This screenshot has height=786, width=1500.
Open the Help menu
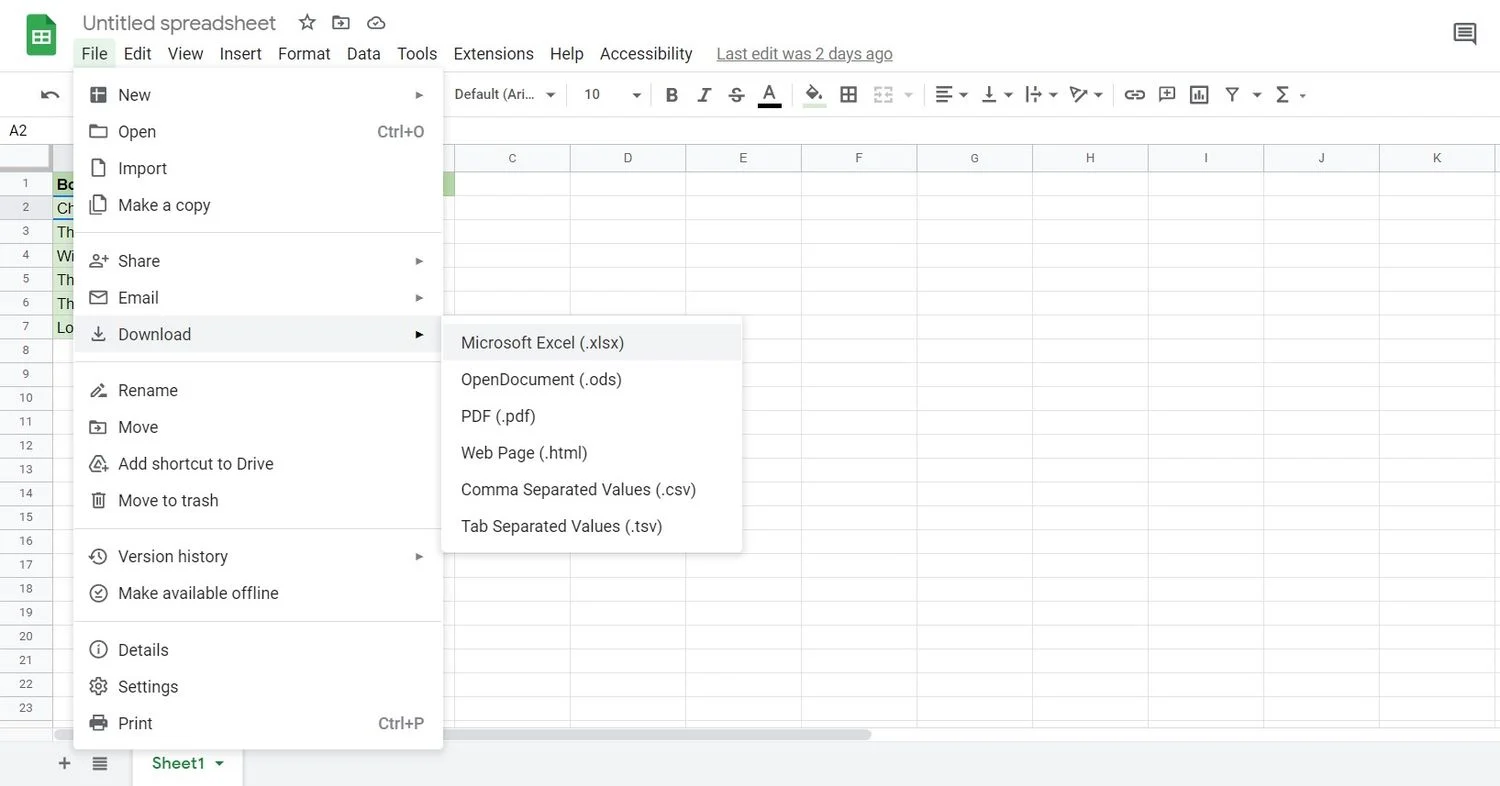click(566, 54)
